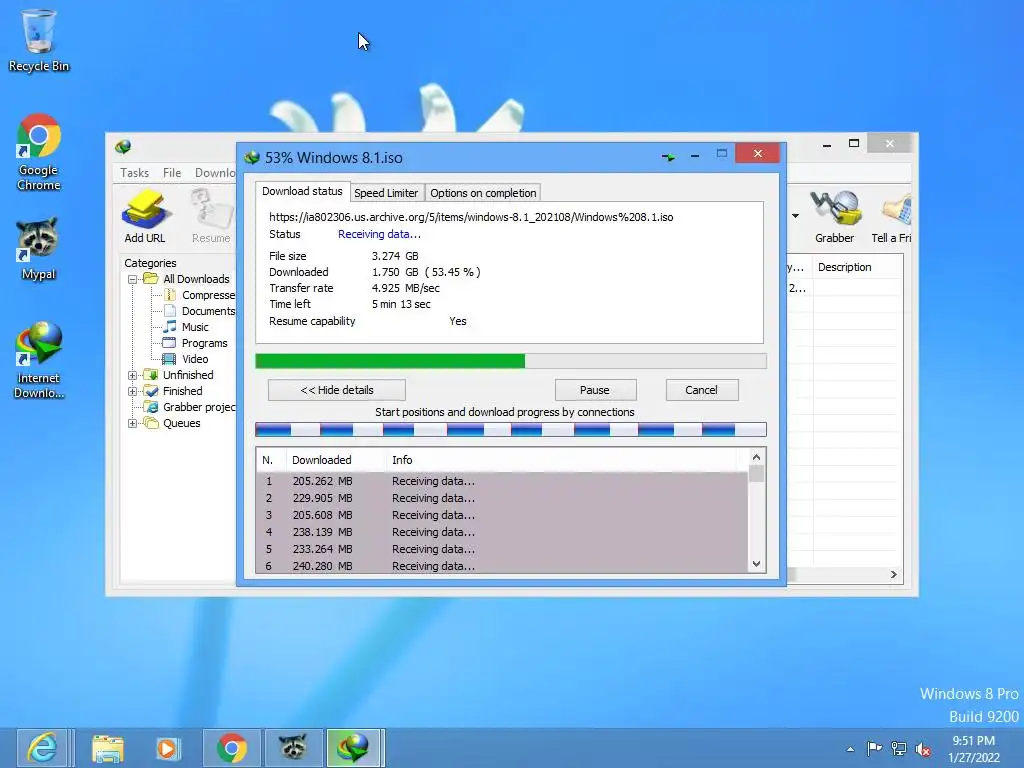
Task: Cancel the download
Action: click(701, 390)
